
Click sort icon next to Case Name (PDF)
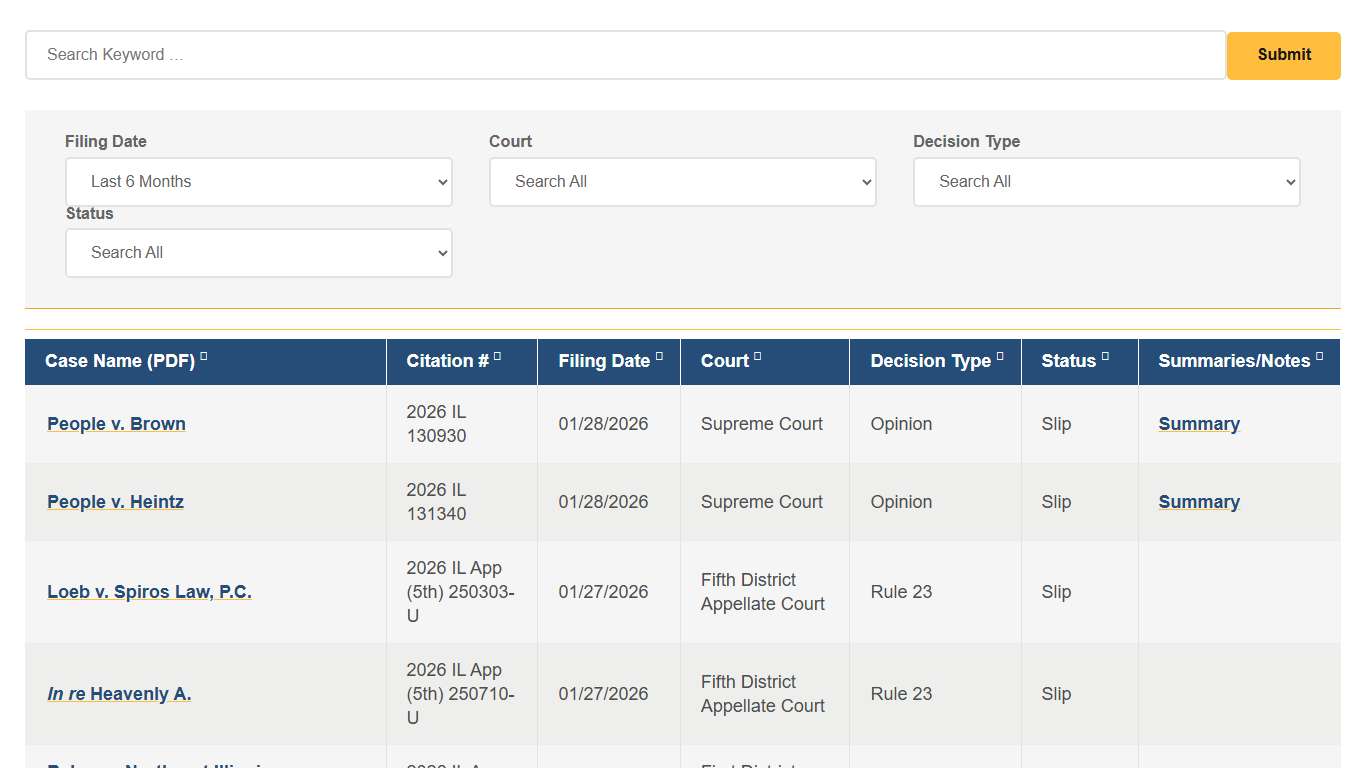coord(204,356)
